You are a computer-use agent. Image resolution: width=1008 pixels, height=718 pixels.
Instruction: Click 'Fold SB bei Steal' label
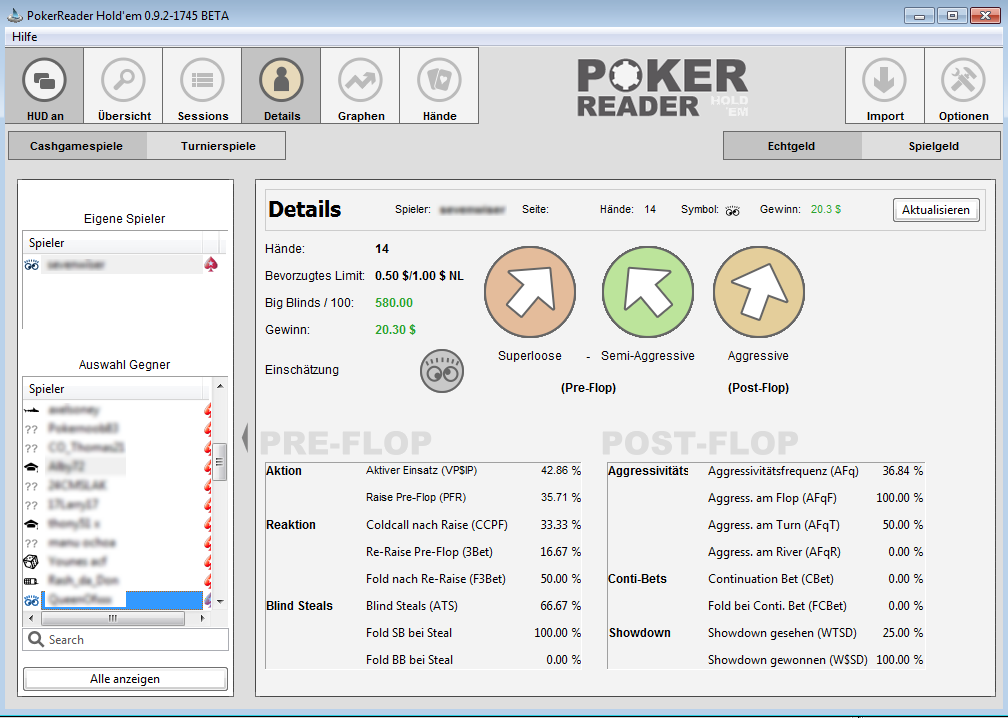click(x=409, y=633)
